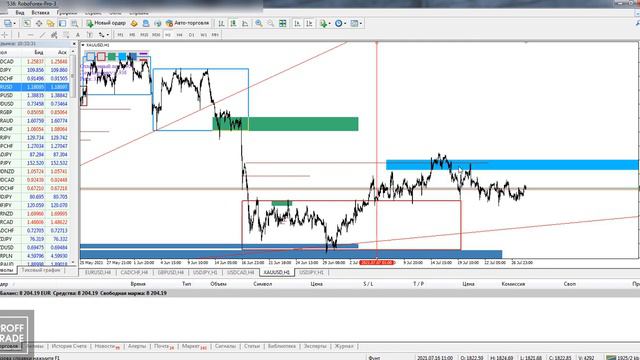Open the Журнал terminal tab

(x=344, y=346)
